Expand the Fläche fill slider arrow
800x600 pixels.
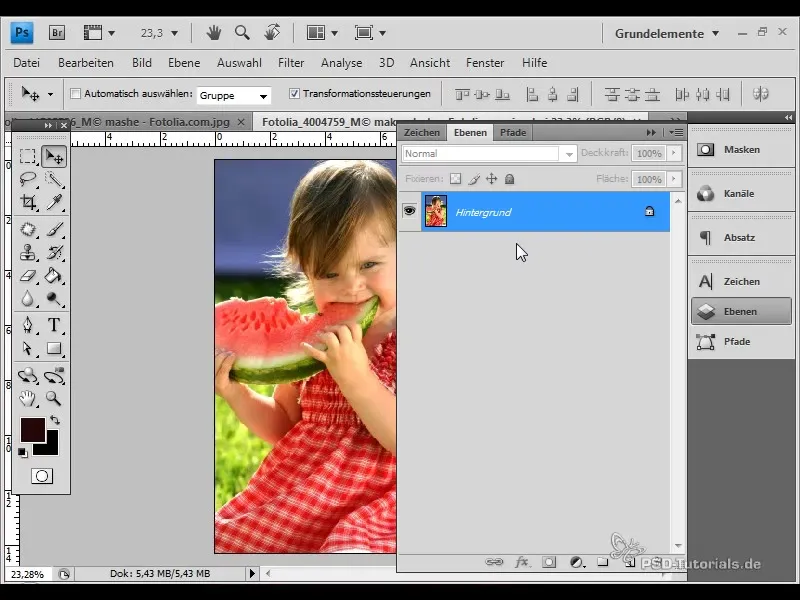tap(674, 179)
